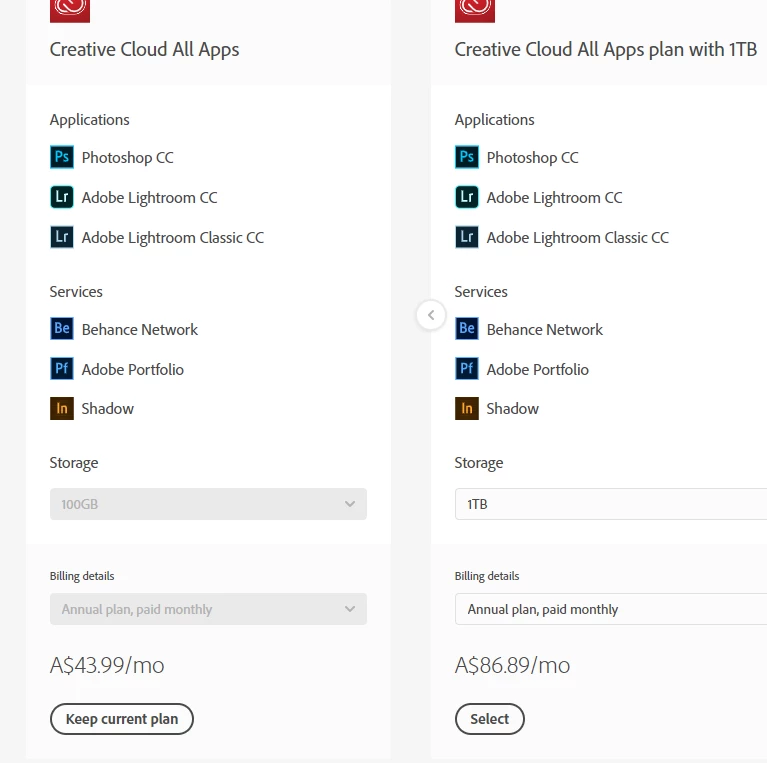This screenshot has width=767, height=763.
Task: Select the 1TB plan with Select button
Action: (x=490, y=719)
